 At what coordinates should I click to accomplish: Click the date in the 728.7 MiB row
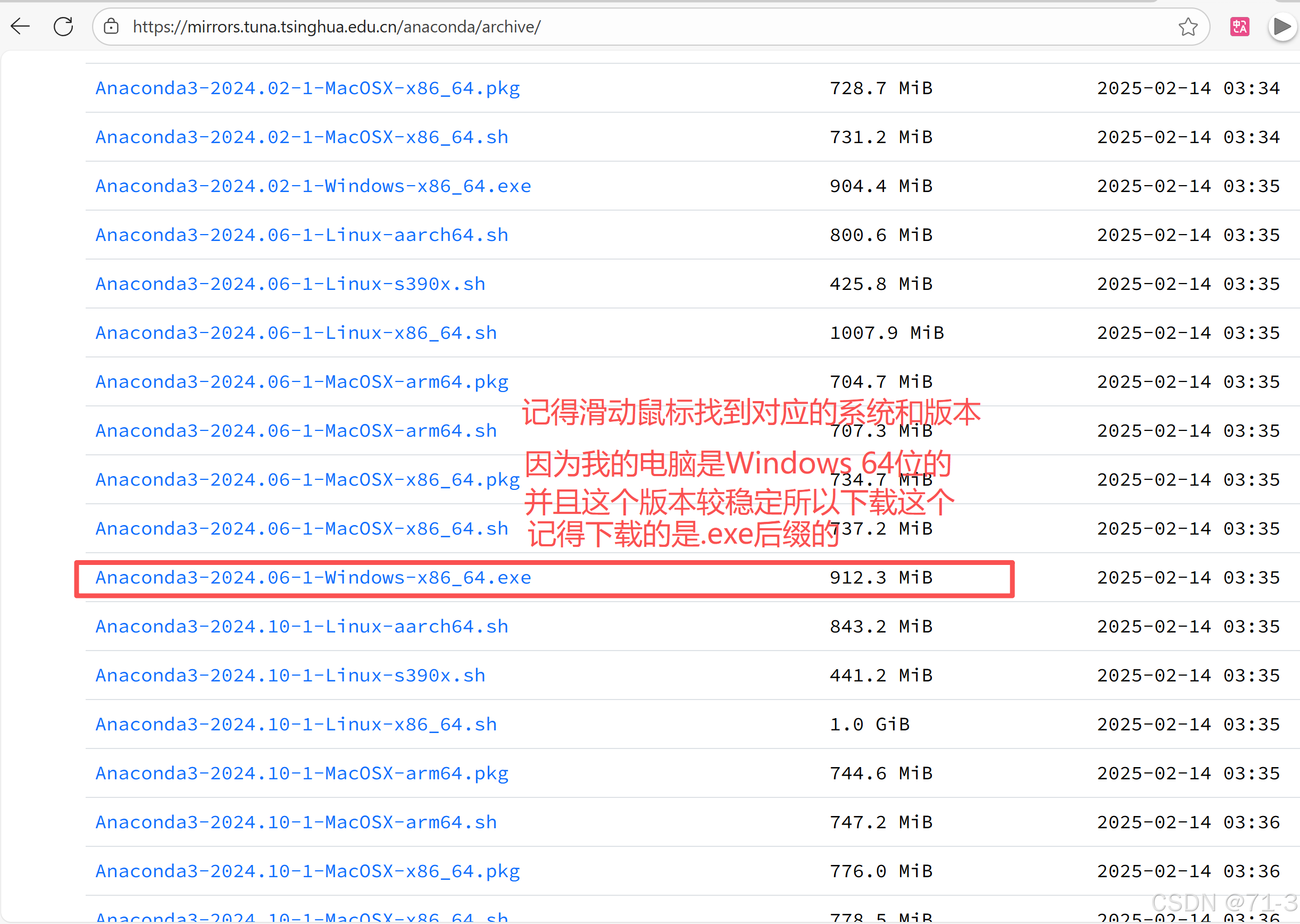(x=1188, y=88)
